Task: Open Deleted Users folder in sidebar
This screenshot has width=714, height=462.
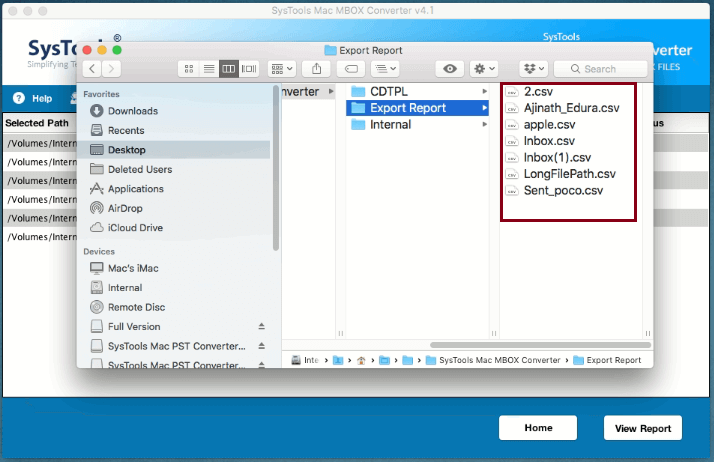Action: pos(131,169)
